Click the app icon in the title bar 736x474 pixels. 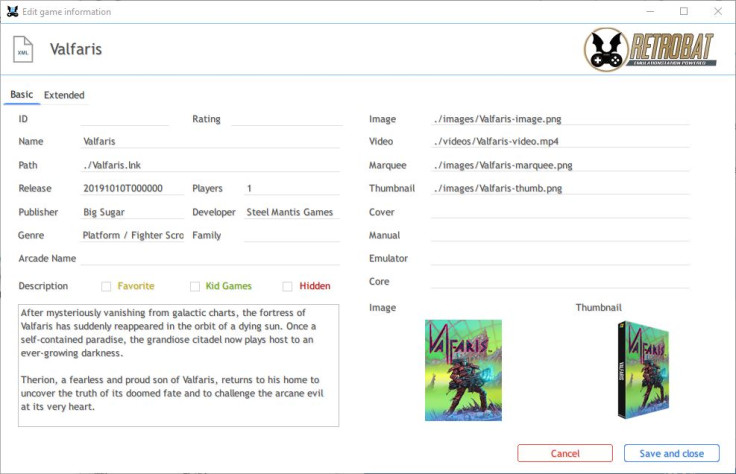point(12,12)
